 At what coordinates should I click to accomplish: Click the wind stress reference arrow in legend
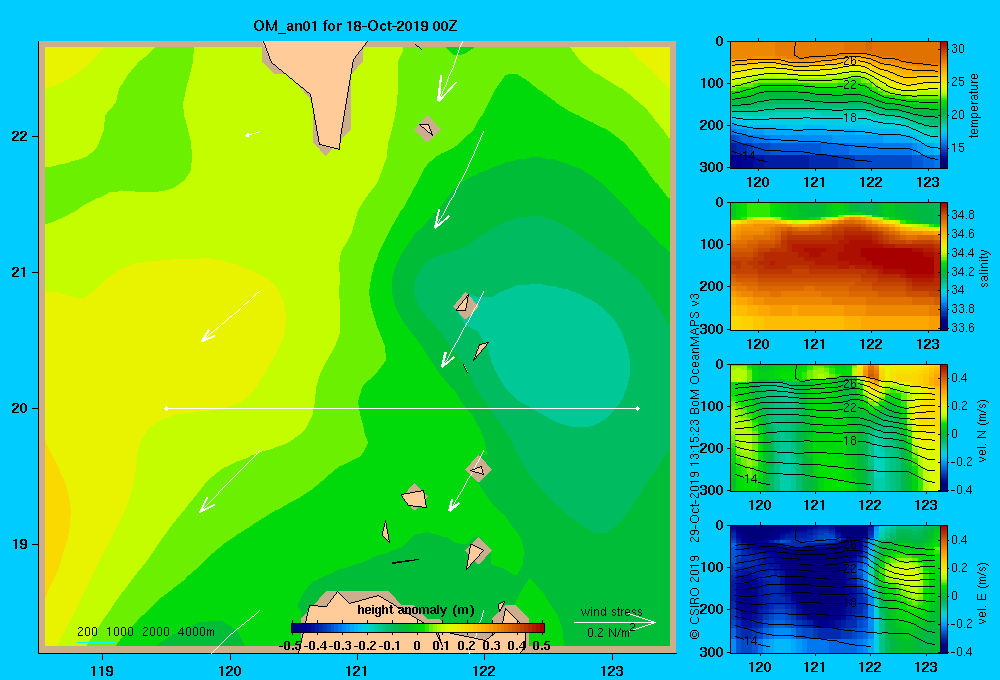tap(614, 622)
